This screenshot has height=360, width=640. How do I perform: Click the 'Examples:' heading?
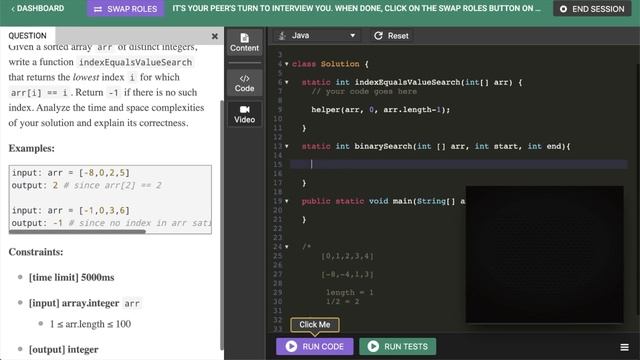tap(31, 148)
